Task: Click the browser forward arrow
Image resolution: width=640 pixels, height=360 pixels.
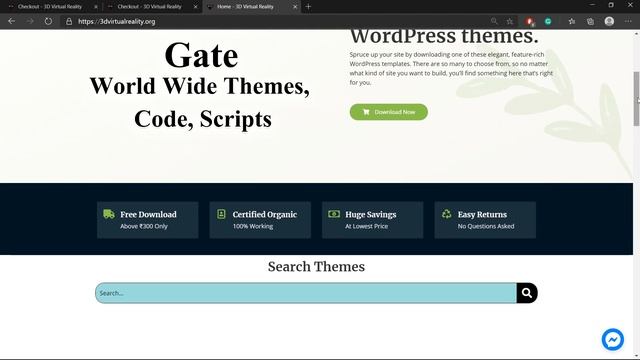Action: click(x=30, y=21)
